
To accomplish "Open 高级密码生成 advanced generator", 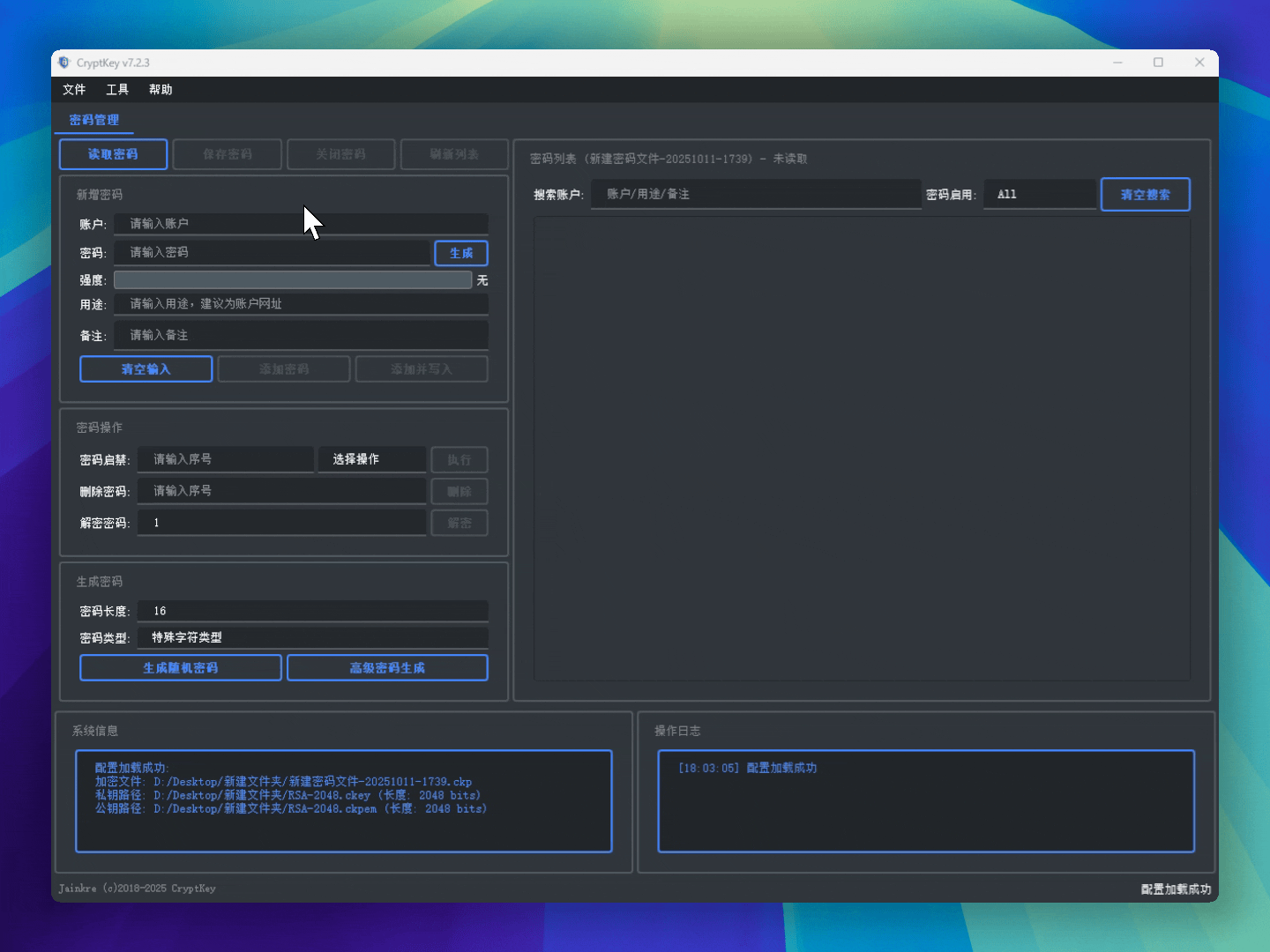I will click(x=387, y=668).
